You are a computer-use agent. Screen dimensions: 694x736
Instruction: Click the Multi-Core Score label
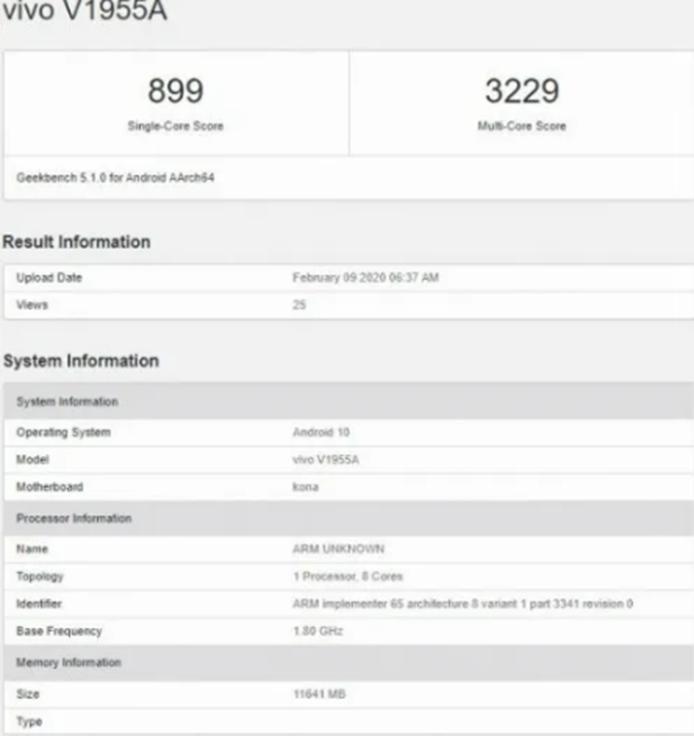[x=522, y=126]
